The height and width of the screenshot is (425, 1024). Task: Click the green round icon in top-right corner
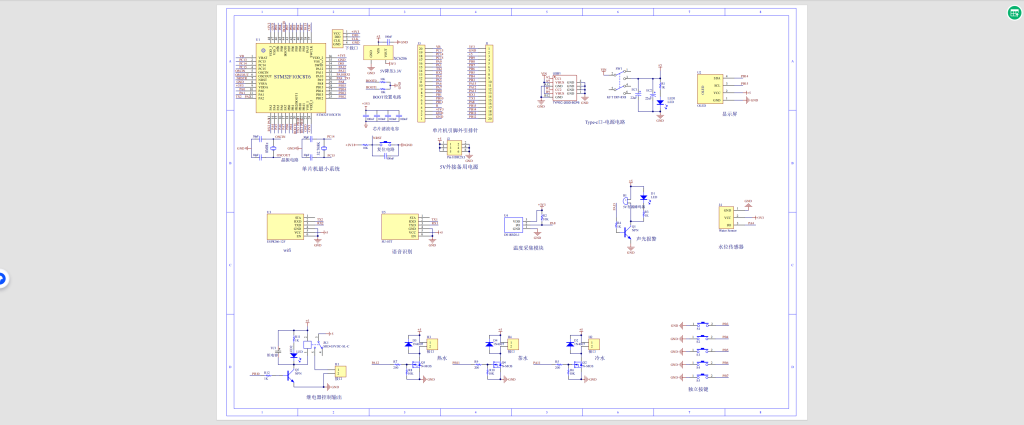(1014, 13)
